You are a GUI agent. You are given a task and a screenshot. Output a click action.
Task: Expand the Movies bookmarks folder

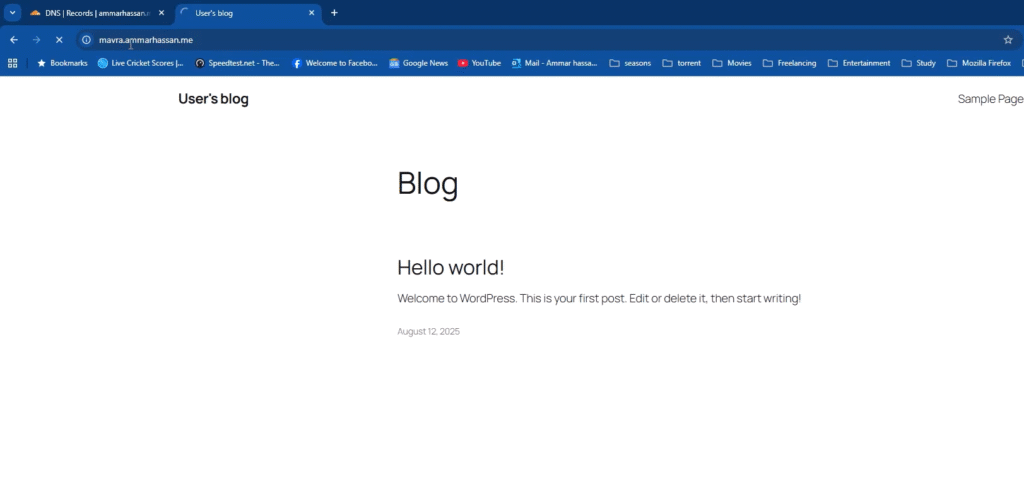731,63
